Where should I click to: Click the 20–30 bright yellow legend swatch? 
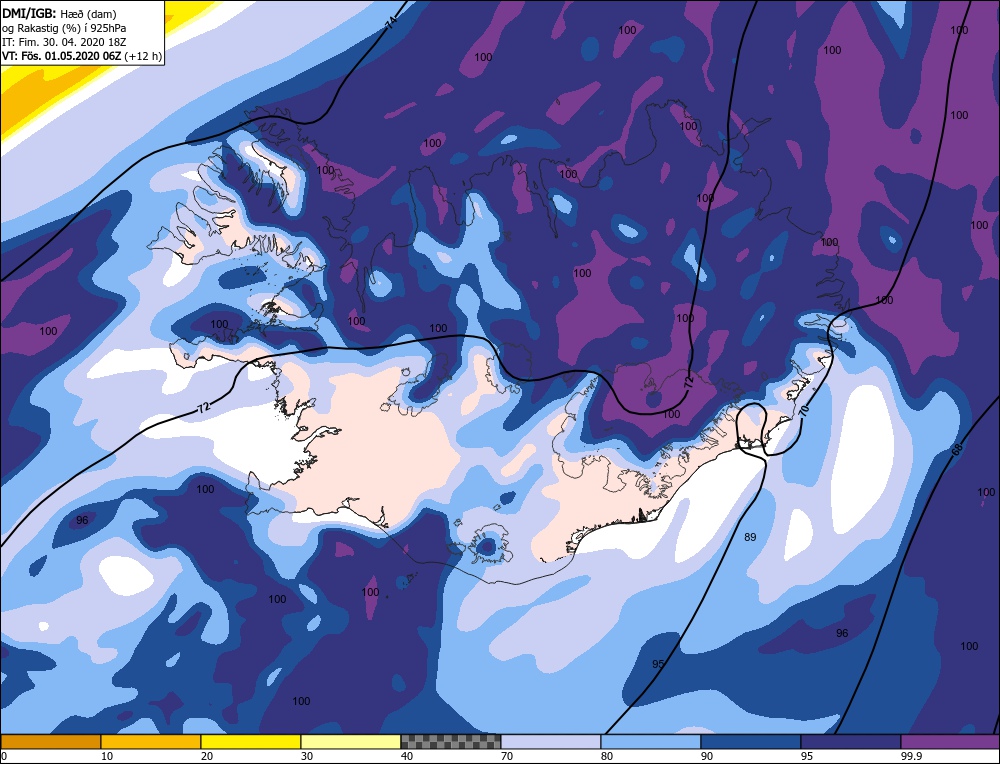tap(251, 742)
